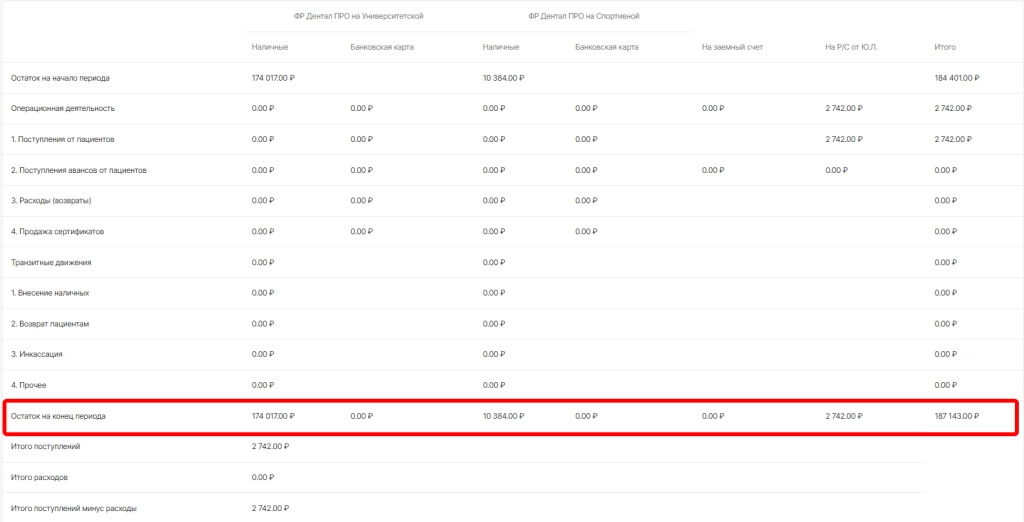Viewport: 1024px width, 522px height.
Task: Select the "Операционная деятельность" row label
Action: point(63,108)
